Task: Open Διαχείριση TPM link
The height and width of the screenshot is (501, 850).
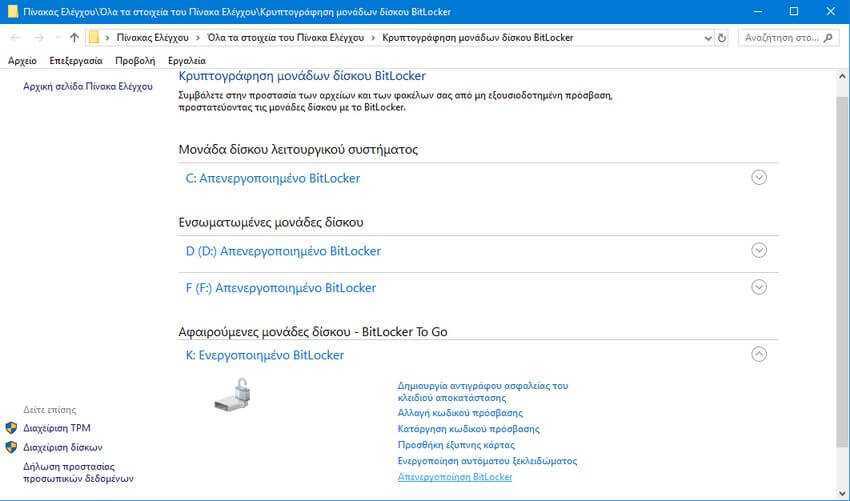Action: 56,428
